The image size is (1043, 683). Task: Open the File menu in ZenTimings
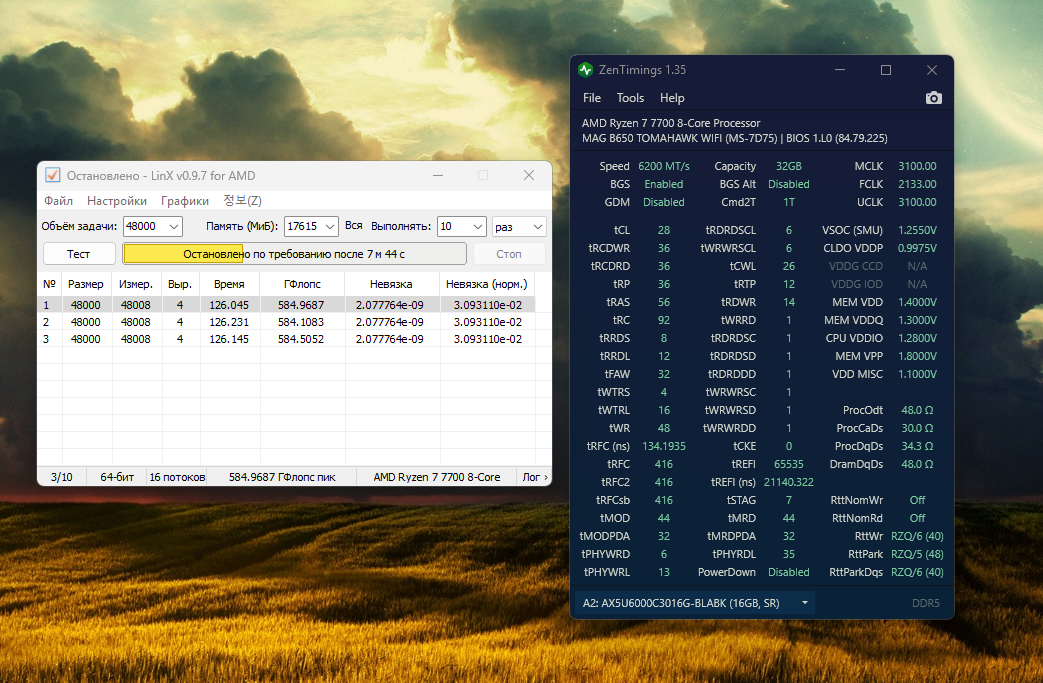pos(591,98)
